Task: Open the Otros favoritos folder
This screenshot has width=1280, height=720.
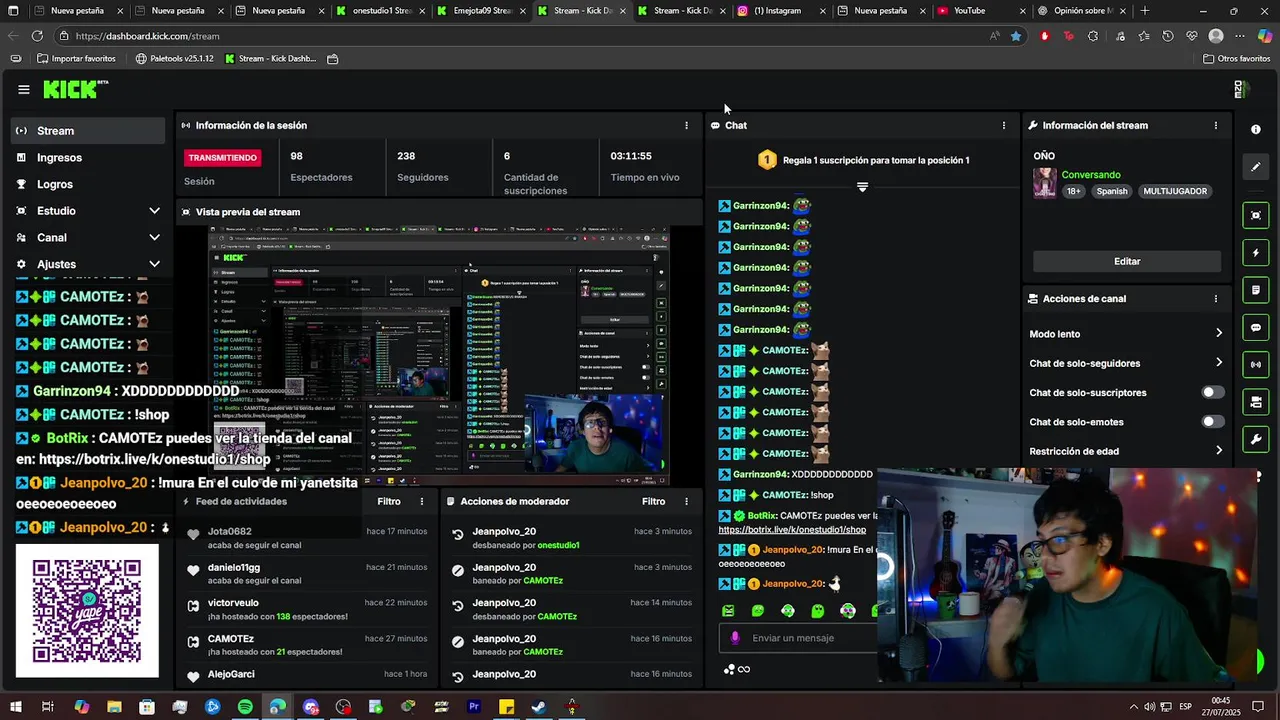Action: click(1237, 59)
